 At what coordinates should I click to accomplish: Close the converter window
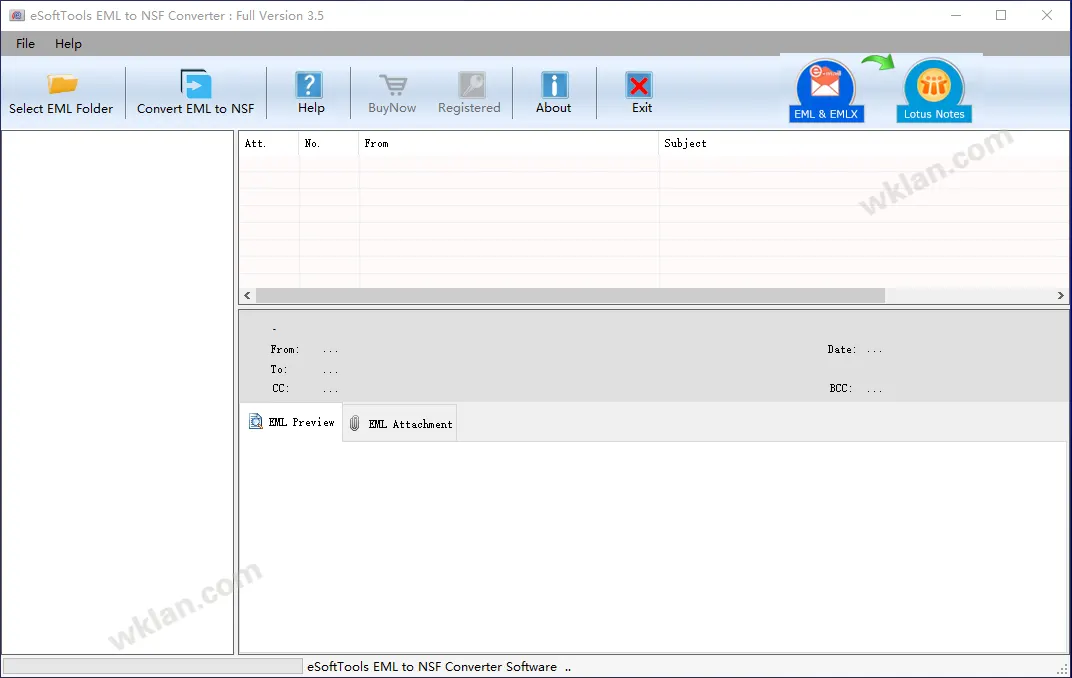[1047, 15]
